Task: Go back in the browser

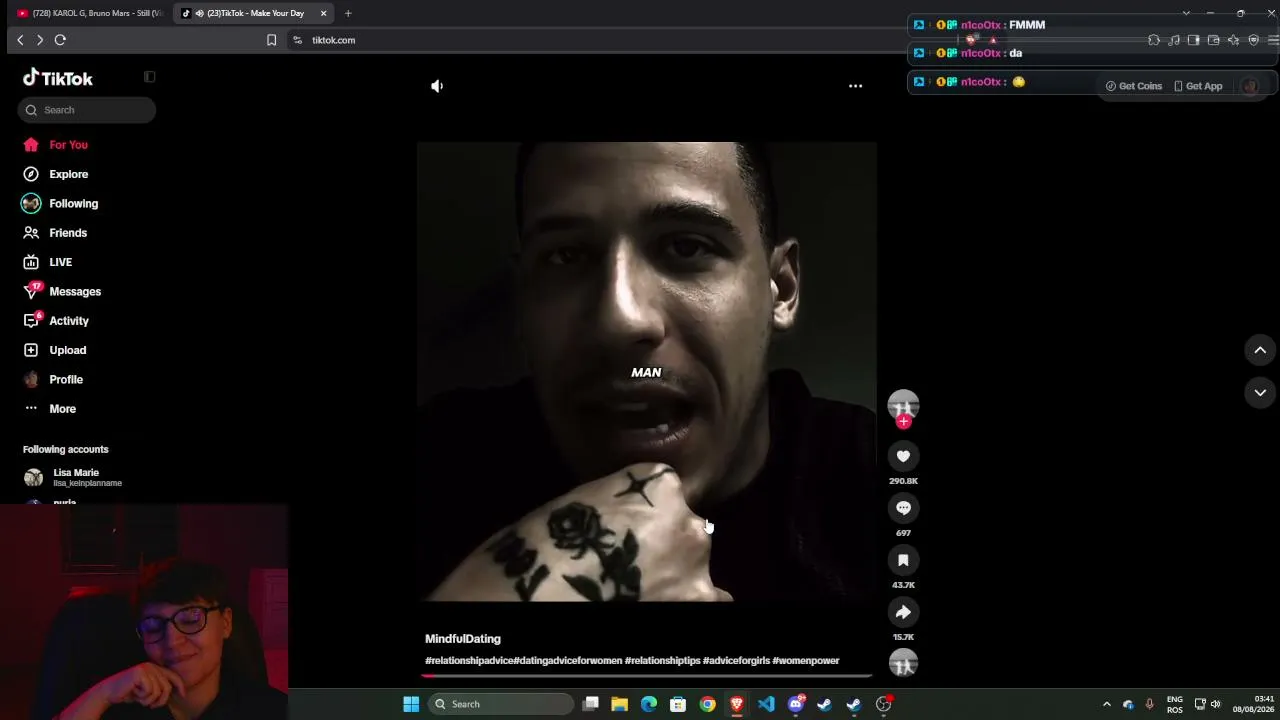Action: (20, 40)
